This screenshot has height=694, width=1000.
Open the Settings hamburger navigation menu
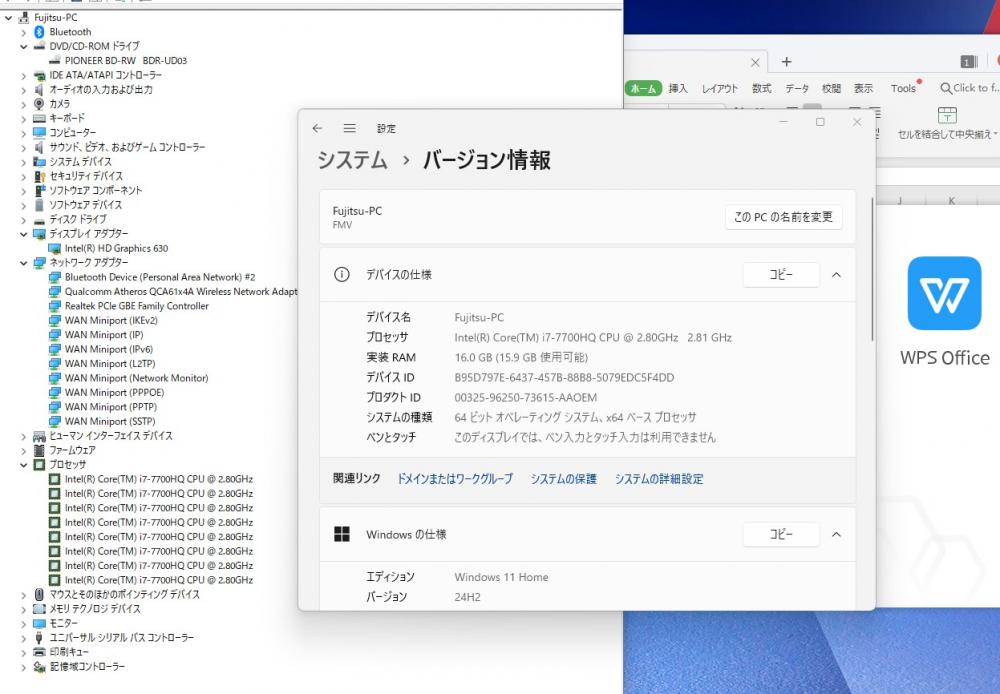click(349, 128)
